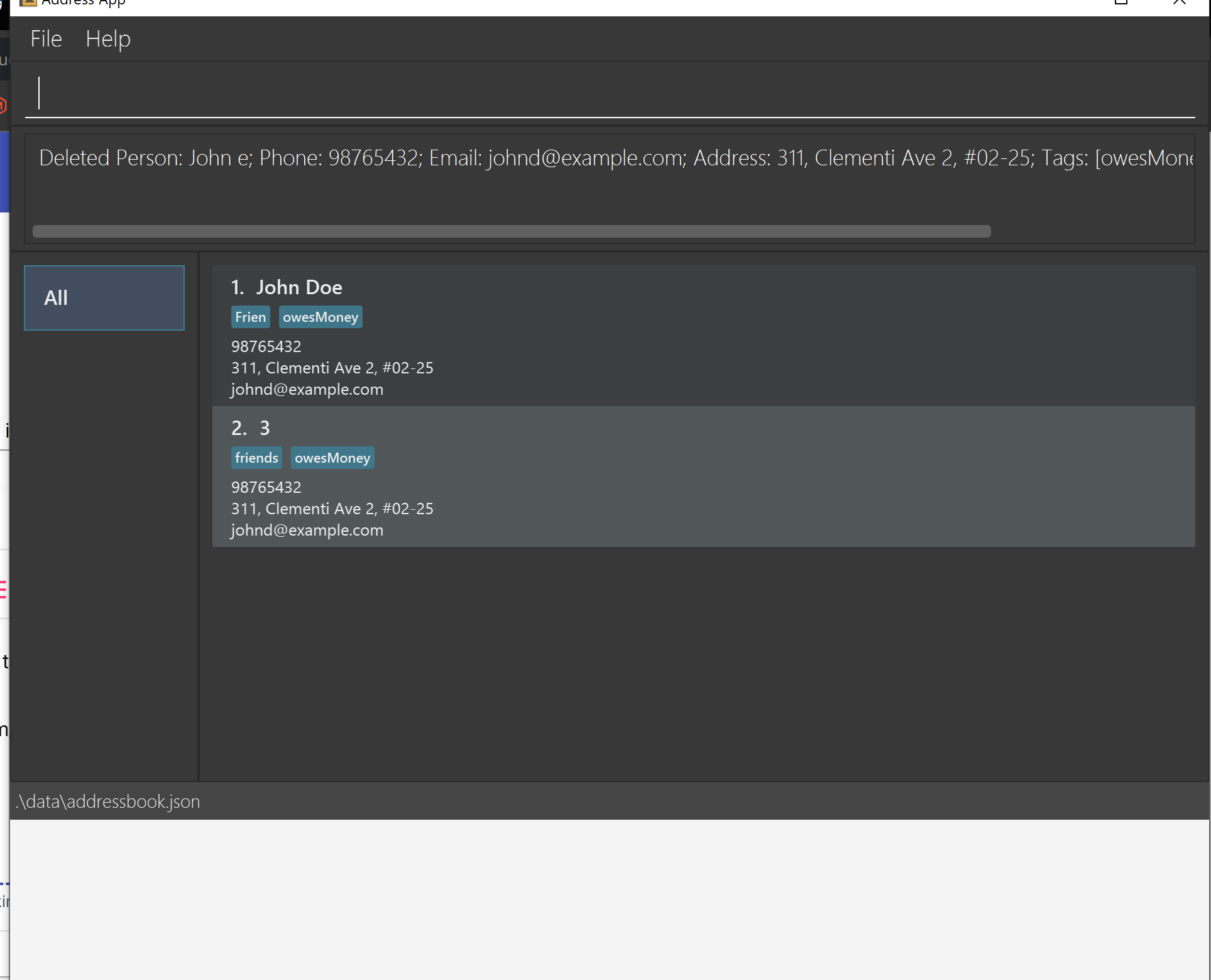
Task: Click the addressbook.json path in status bar
Action: coord(108,801)
